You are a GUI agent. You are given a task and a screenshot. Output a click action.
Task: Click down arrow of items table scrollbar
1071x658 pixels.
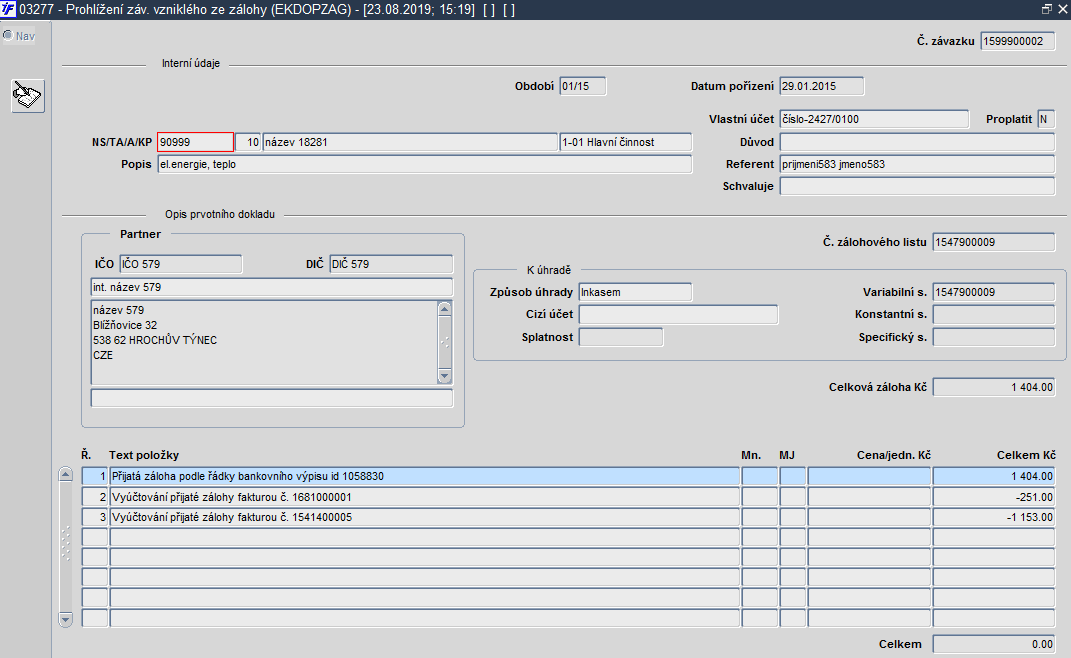[66, 620]
